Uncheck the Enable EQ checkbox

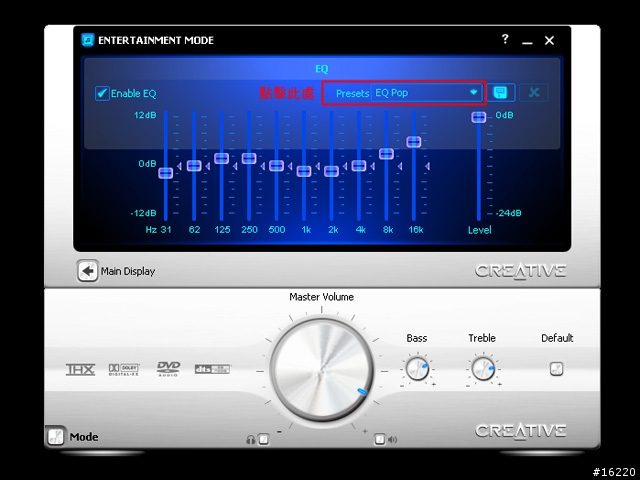[x=102, y=93]
